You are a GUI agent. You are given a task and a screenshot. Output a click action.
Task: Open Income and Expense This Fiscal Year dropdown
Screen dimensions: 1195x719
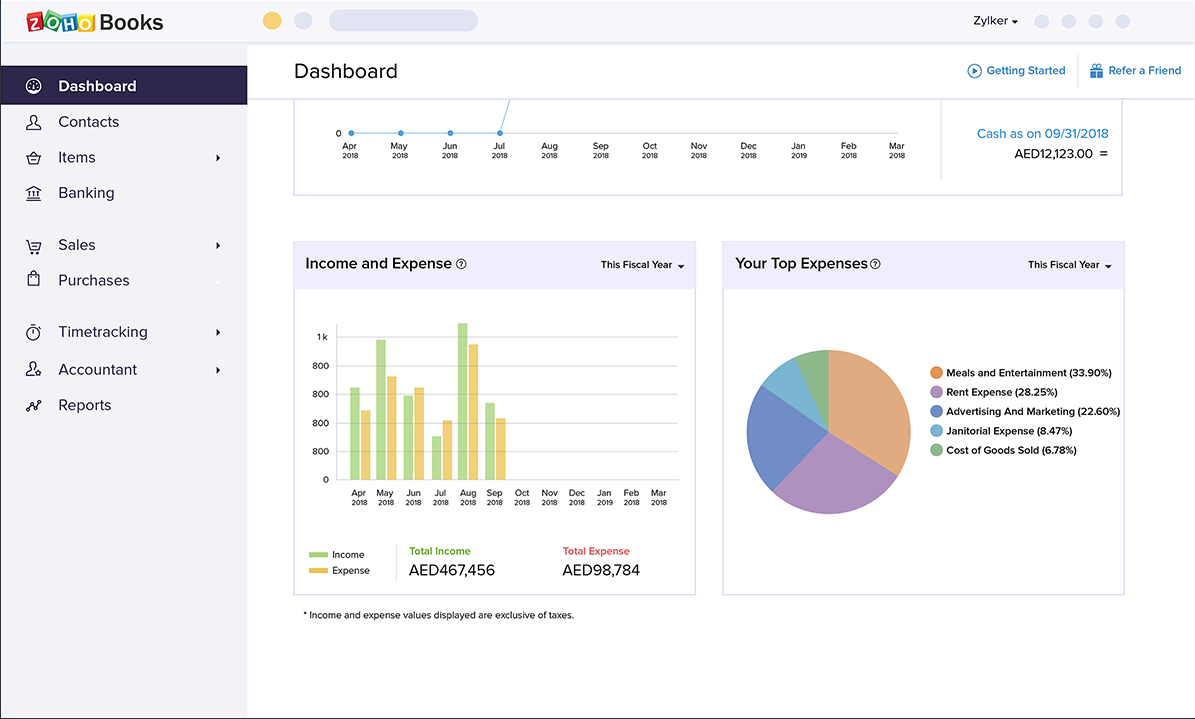[x=642, y=265]
